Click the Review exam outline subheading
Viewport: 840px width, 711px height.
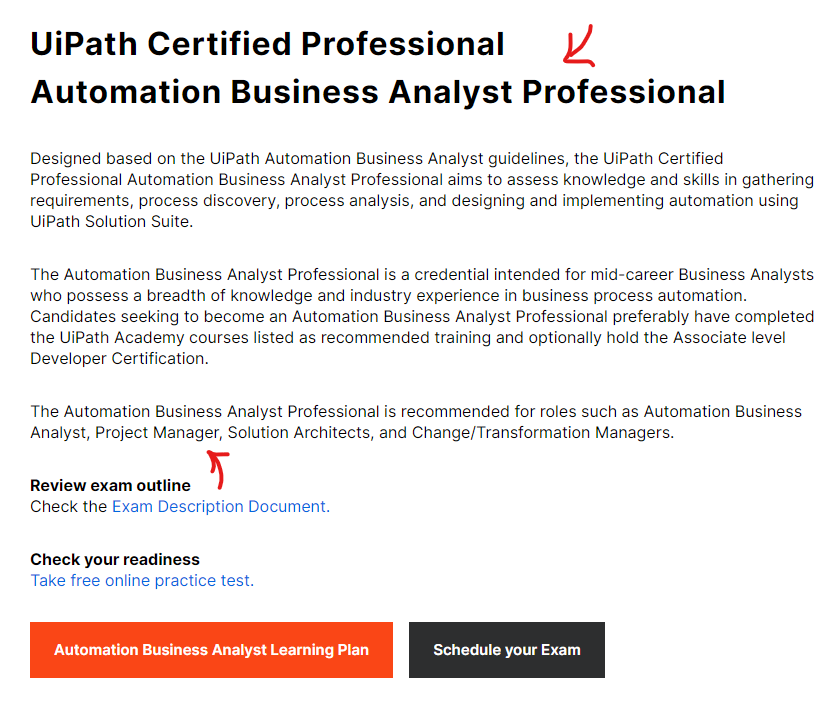point(110,485)
